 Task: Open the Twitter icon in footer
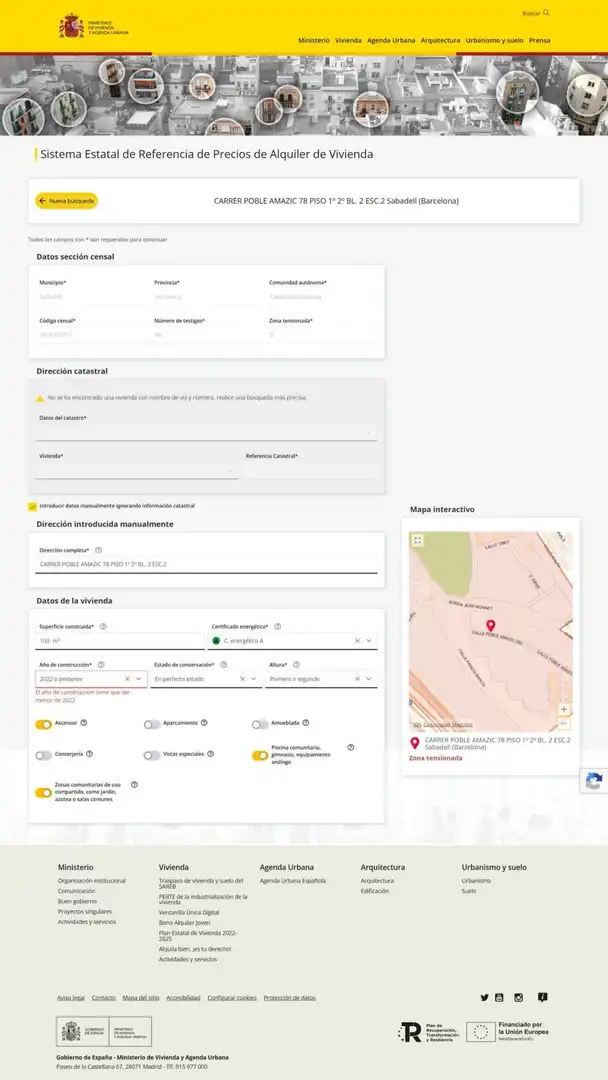(484, 997)
